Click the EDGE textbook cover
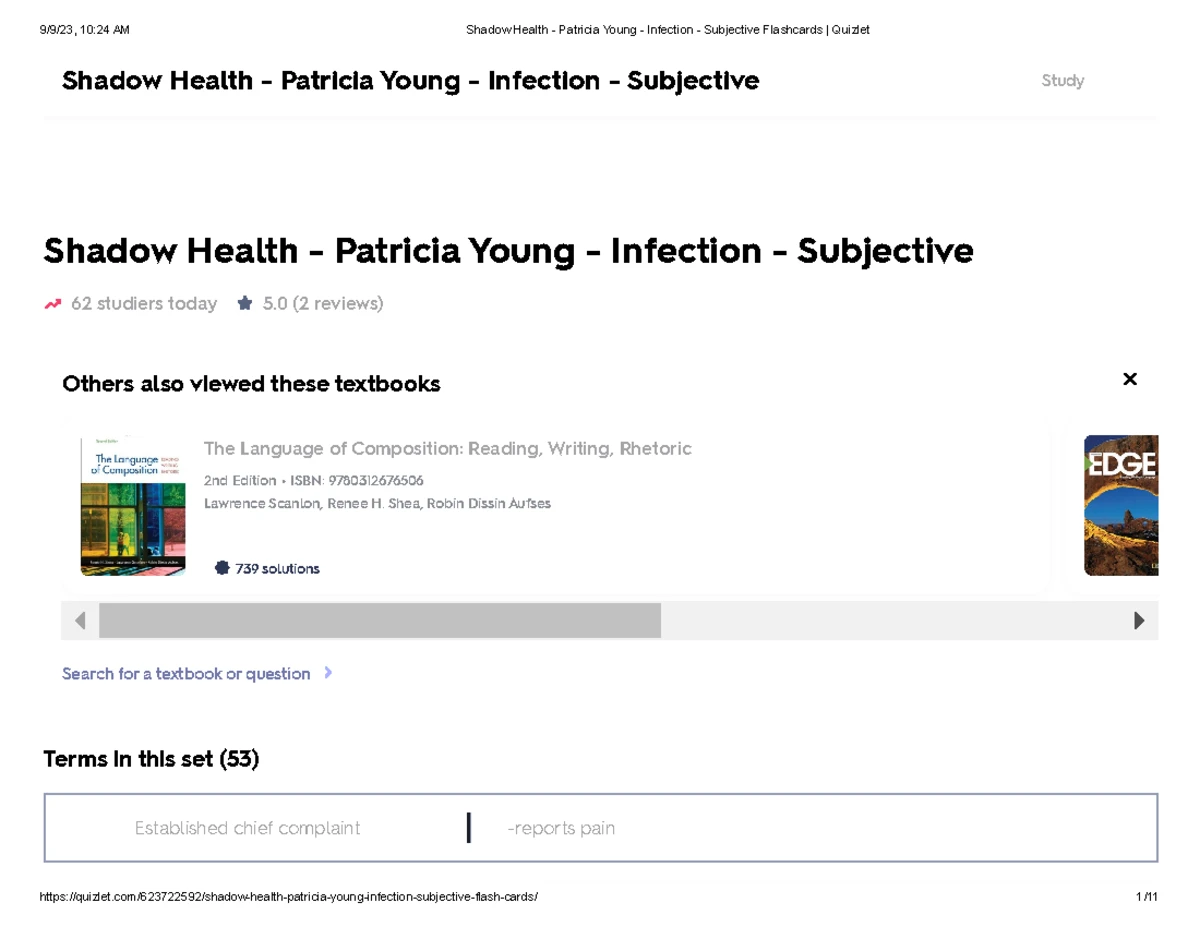Viewport: 1200px width, 927px height. coord(1120,505)
